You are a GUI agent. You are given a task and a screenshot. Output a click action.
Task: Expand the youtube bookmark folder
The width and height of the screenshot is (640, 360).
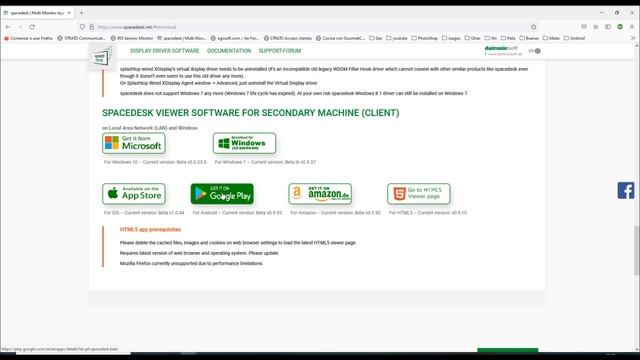point(397,38)
